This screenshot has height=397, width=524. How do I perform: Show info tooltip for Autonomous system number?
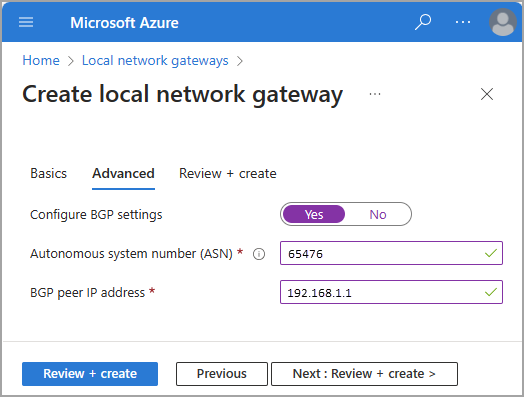[259, 254]
